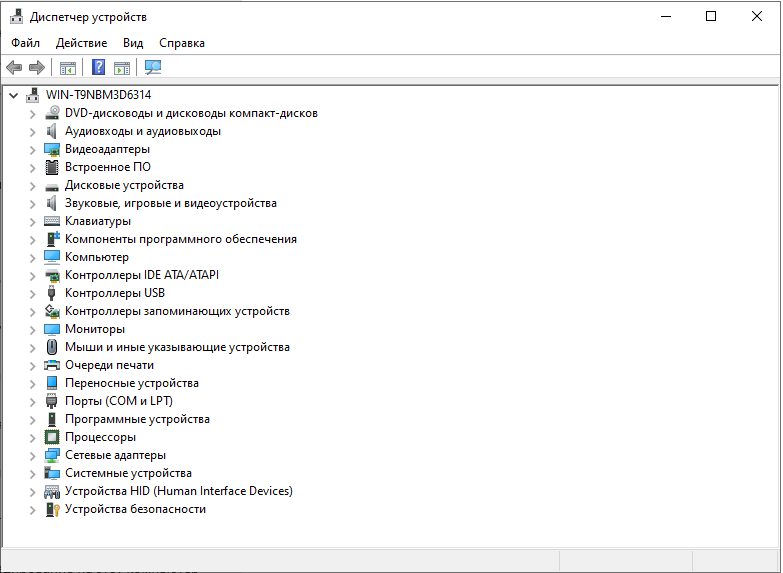Select DVD-дисководы и дисководы компакт-дисков row
Image resolution: width=783 pixels, height=573 pixels.
click(x=191, y=113)
